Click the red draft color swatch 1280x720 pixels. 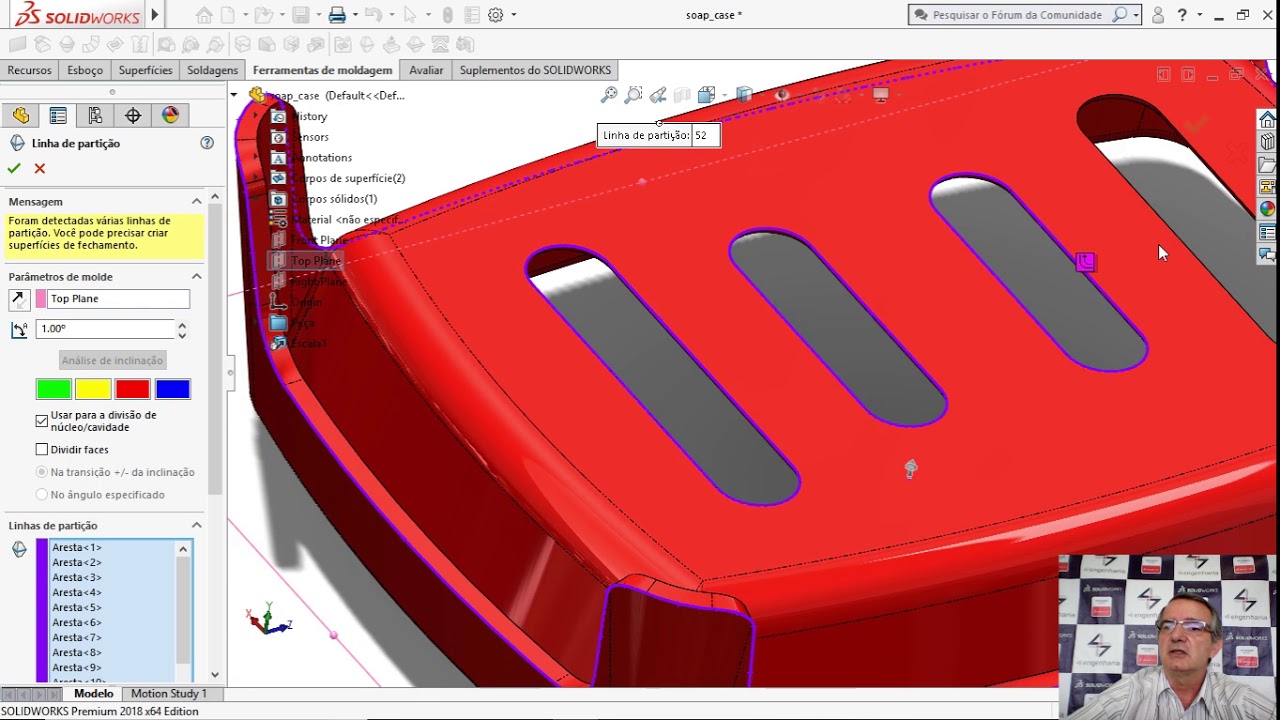click(132, 389)
